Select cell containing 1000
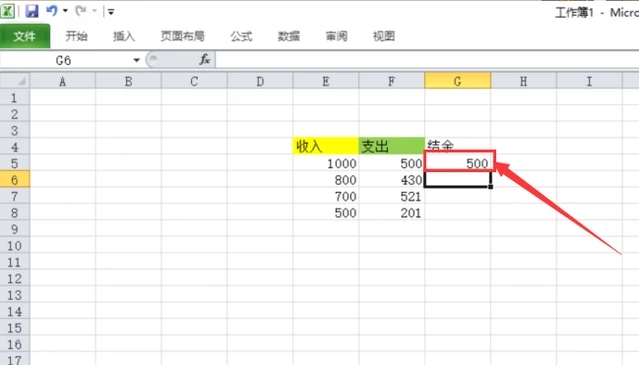Viewport: 639px width, 365px height. point(326,163)
